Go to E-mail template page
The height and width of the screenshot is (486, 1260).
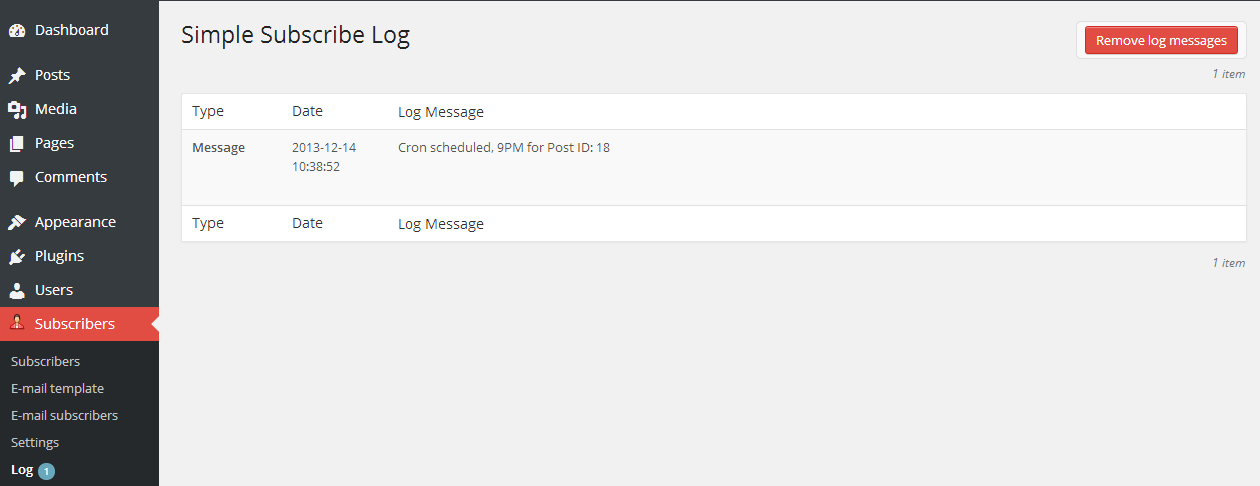point(57,388)
